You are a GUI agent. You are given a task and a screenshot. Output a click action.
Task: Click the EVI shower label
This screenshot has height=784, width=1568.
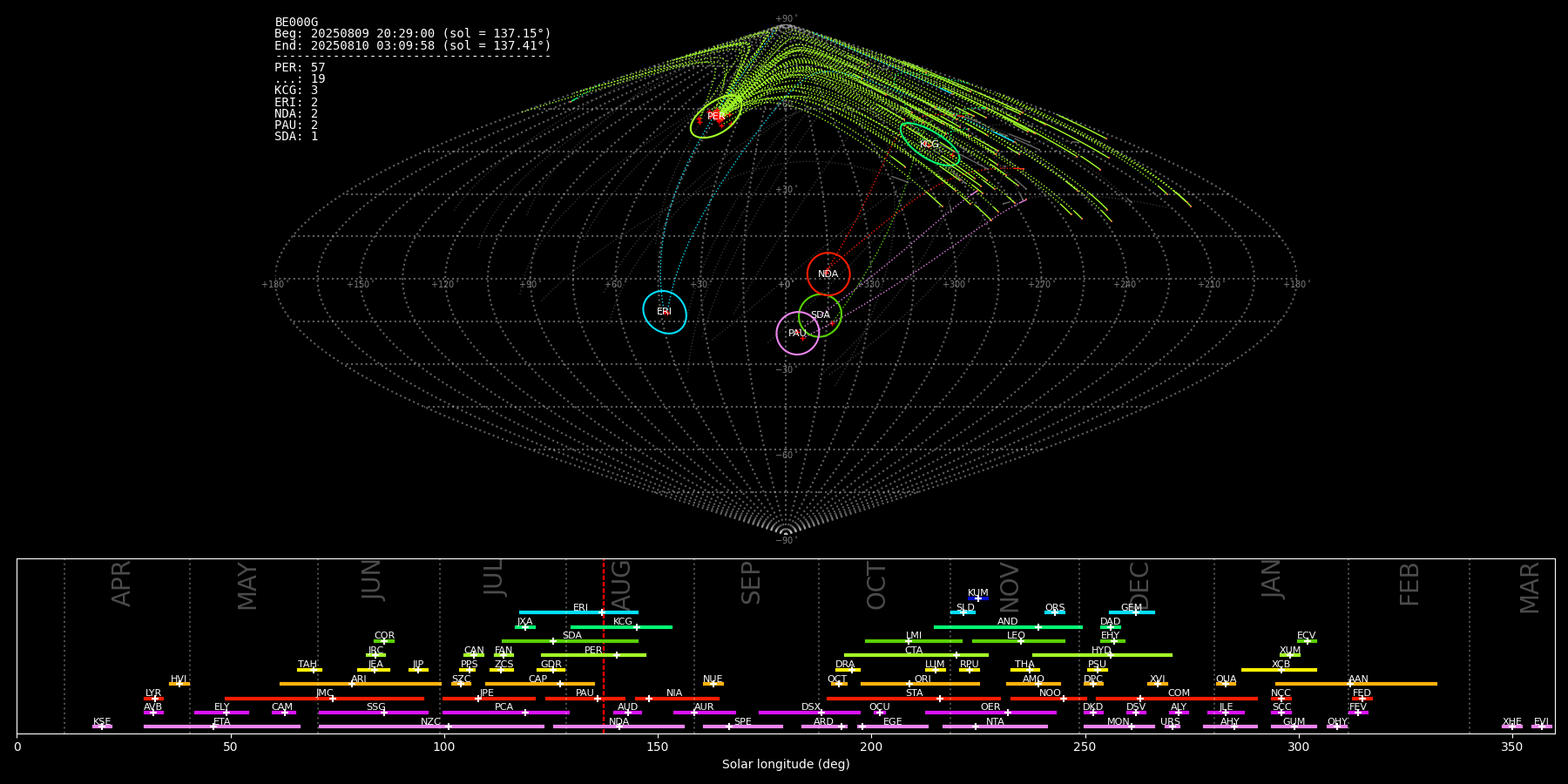click(1541, 722)
